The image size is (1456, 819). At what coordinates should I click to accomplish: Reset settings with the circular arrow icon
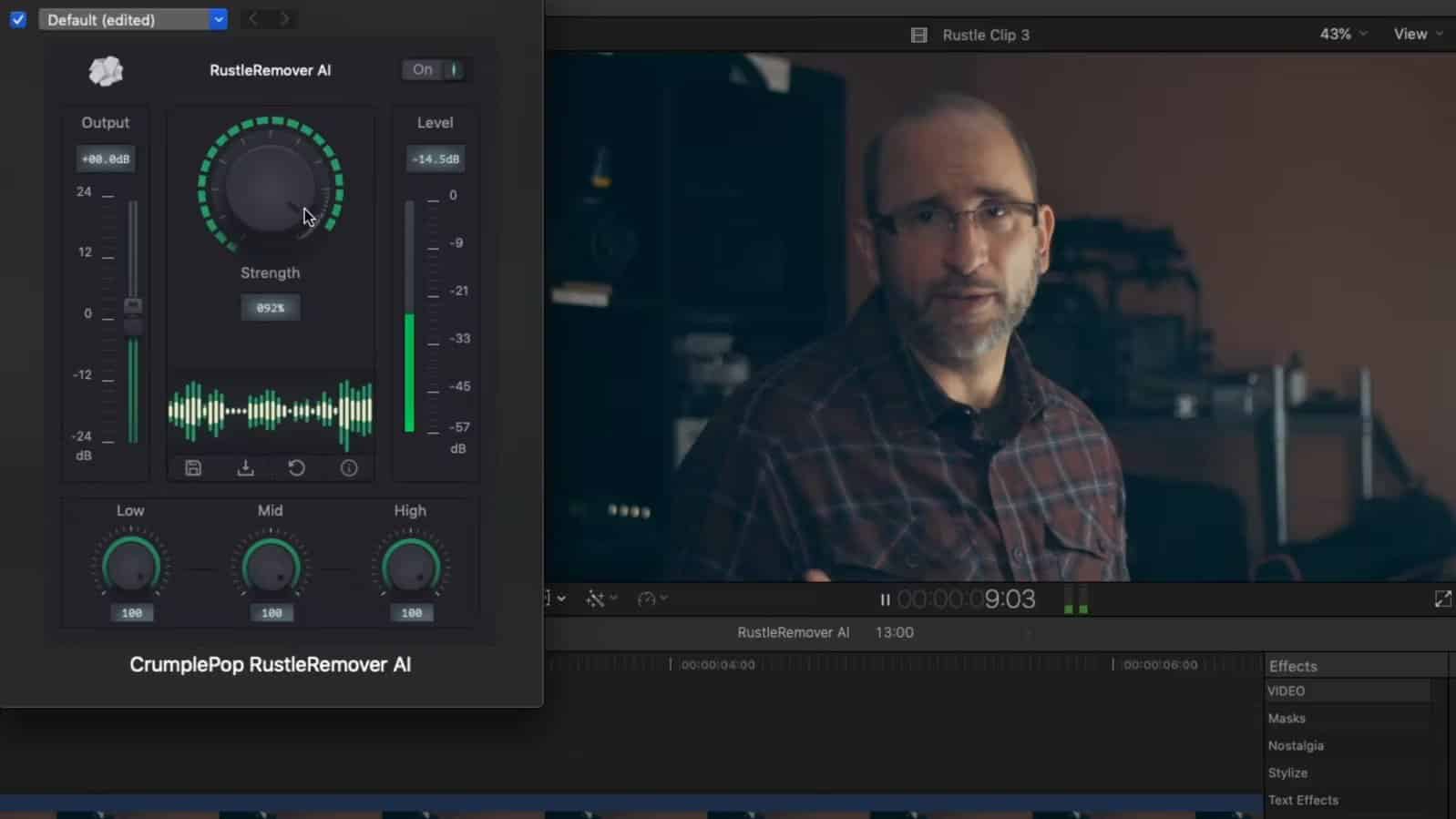click(x=296, y=467)
